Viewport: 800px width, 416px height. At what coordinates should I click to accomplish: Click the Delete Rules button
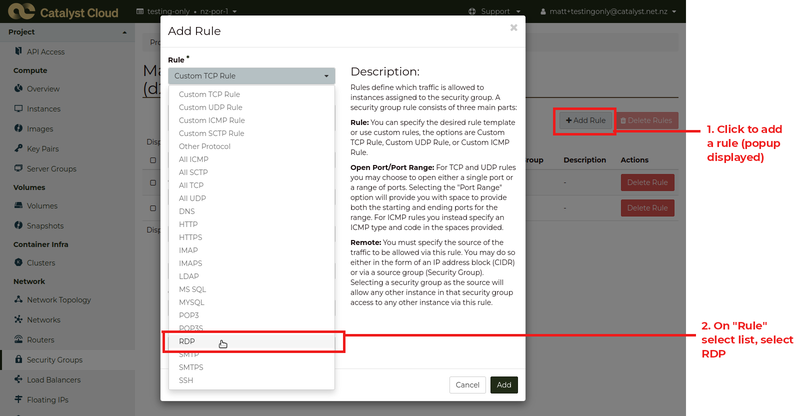(x=647, y=120)
